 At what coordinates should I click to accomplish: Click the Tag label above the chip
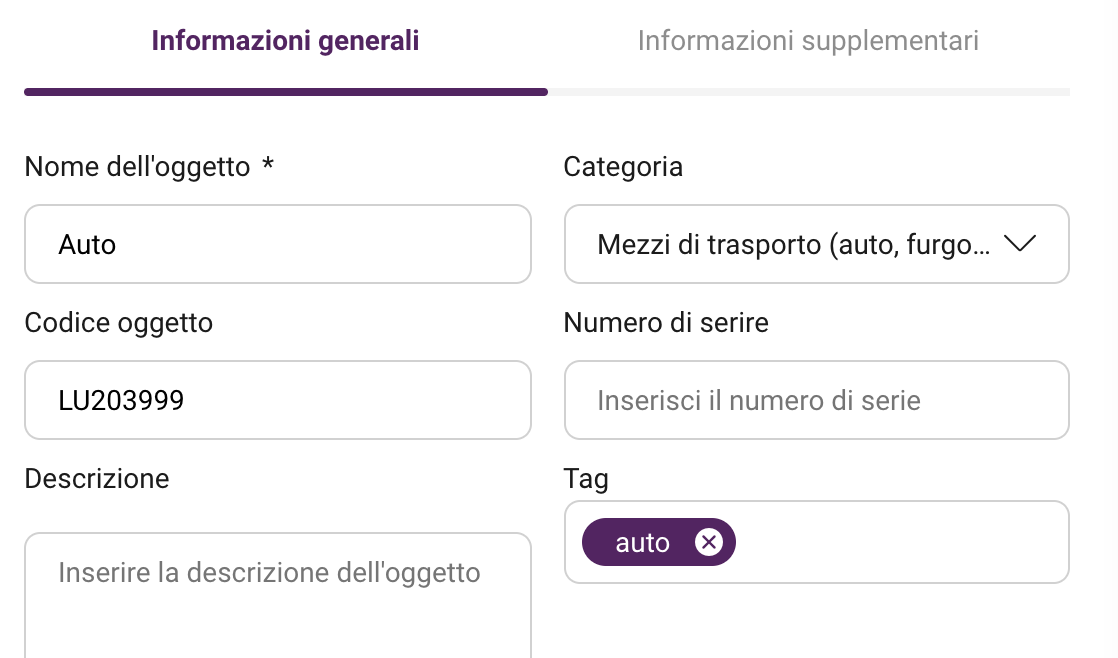pyautogui.click(x=586, y=478)
